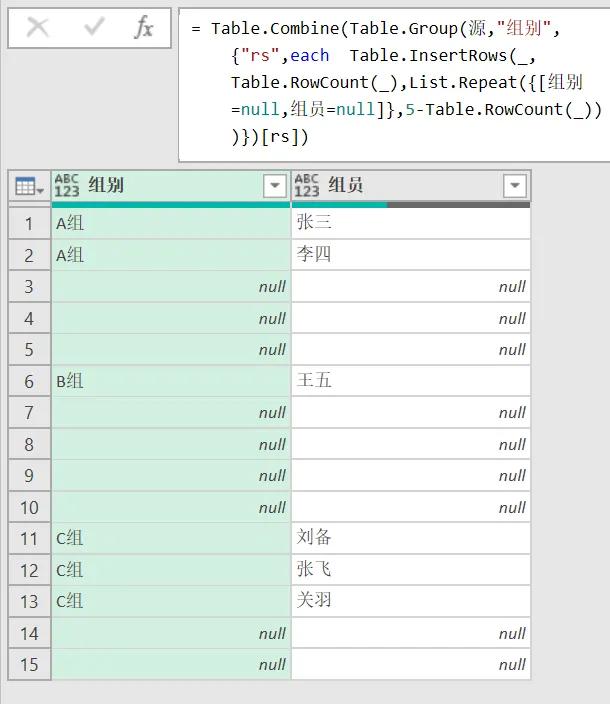This screenshot has width=610, height=704.
Task: Click B组 cell in row 6
Action: [171, 381]
